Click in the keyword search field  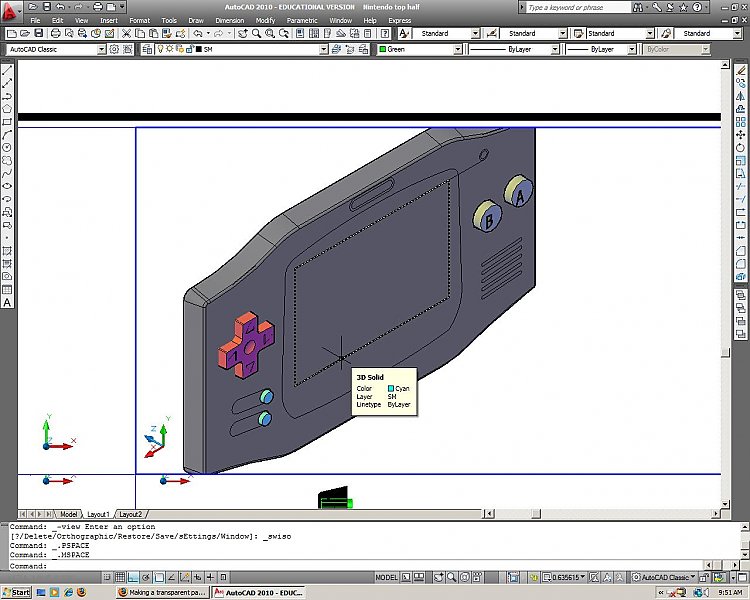click(x=578, y=7)
